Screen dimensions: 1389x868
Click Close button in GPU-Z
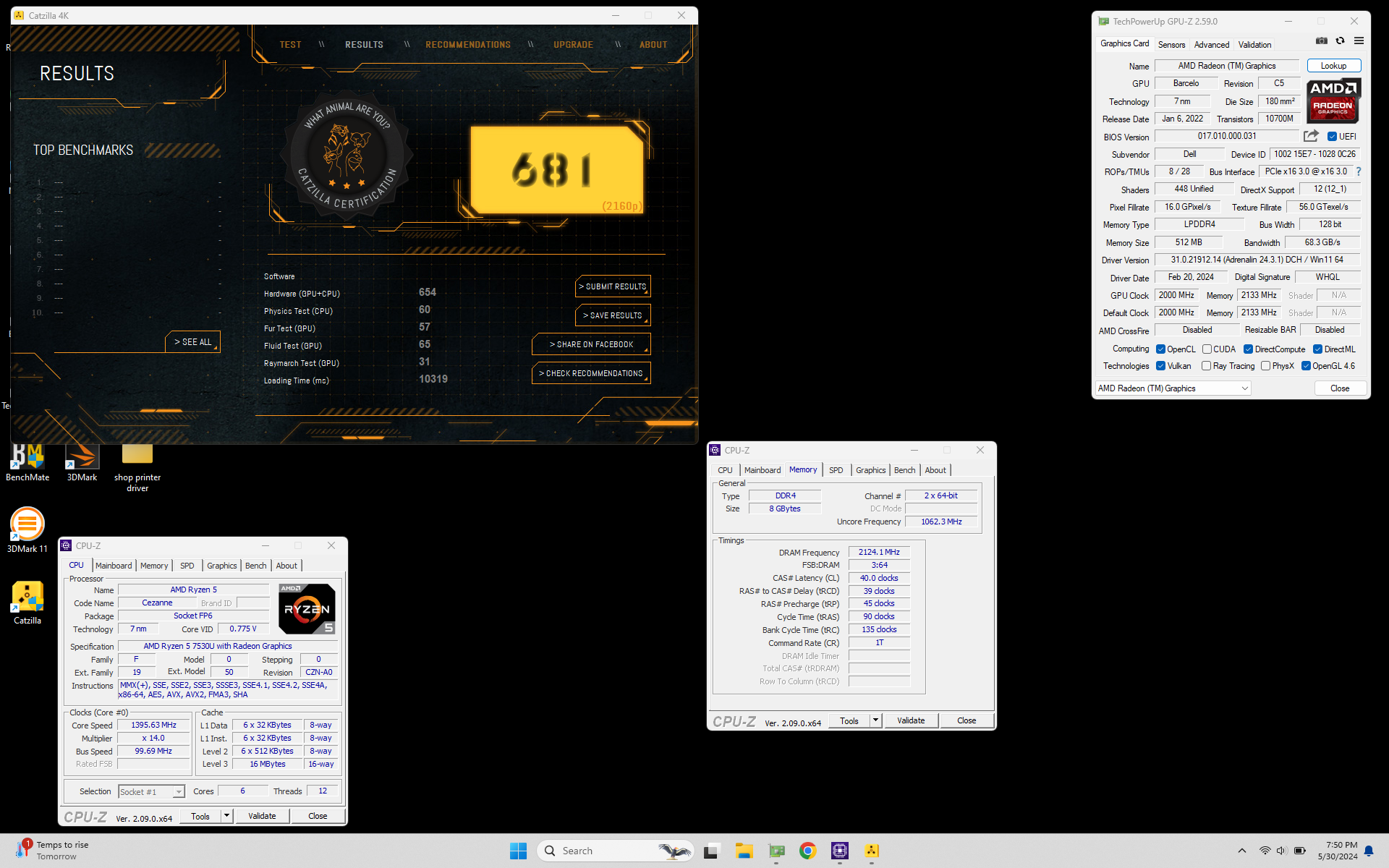click(x=1340, y=388)
